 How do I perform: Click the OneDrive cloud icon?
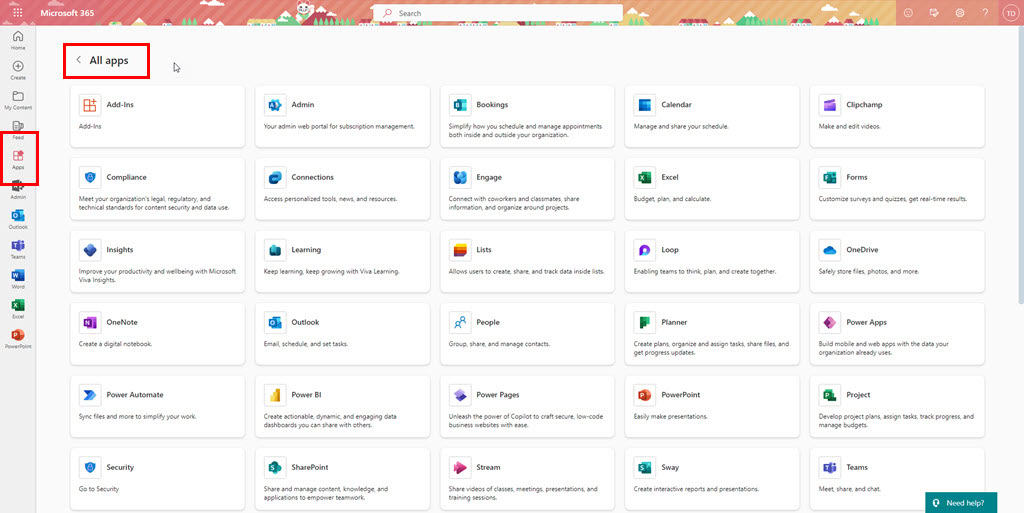(829, 249)
